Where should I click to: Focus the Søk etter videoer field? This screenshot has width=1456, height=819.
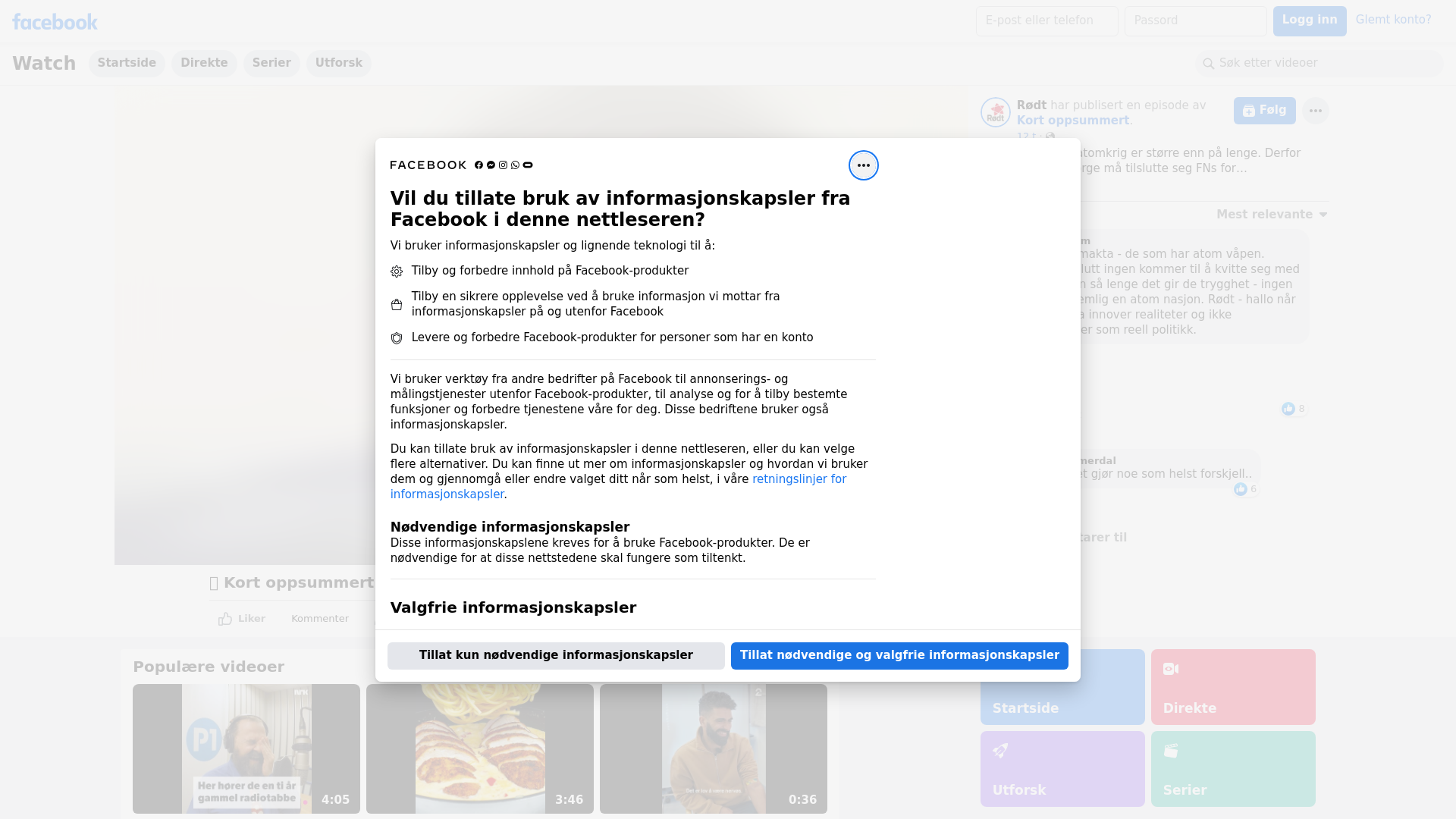pyautogui.click(x=1319, y=64)
